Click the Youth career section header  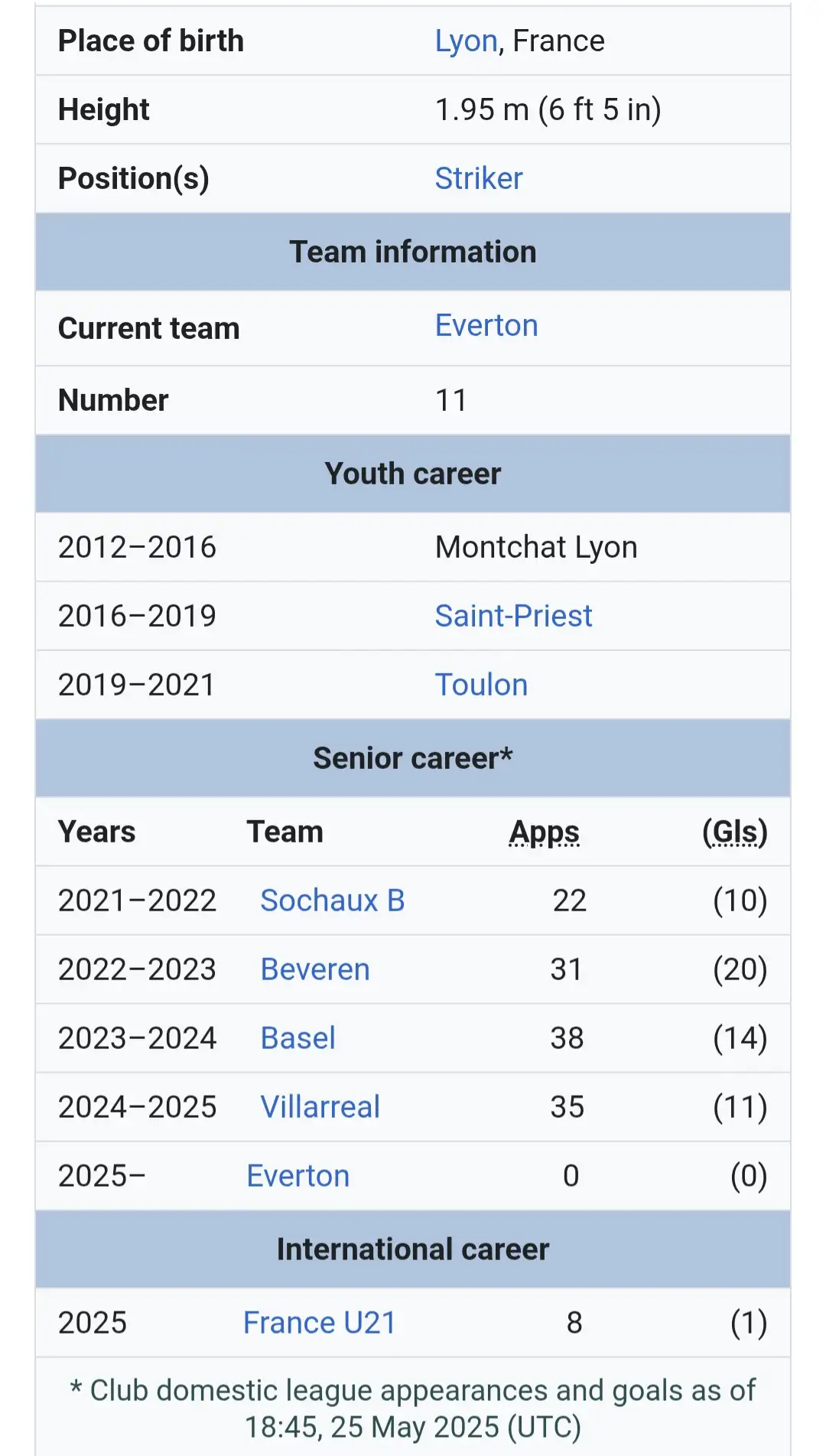click(x=413, y=474)
